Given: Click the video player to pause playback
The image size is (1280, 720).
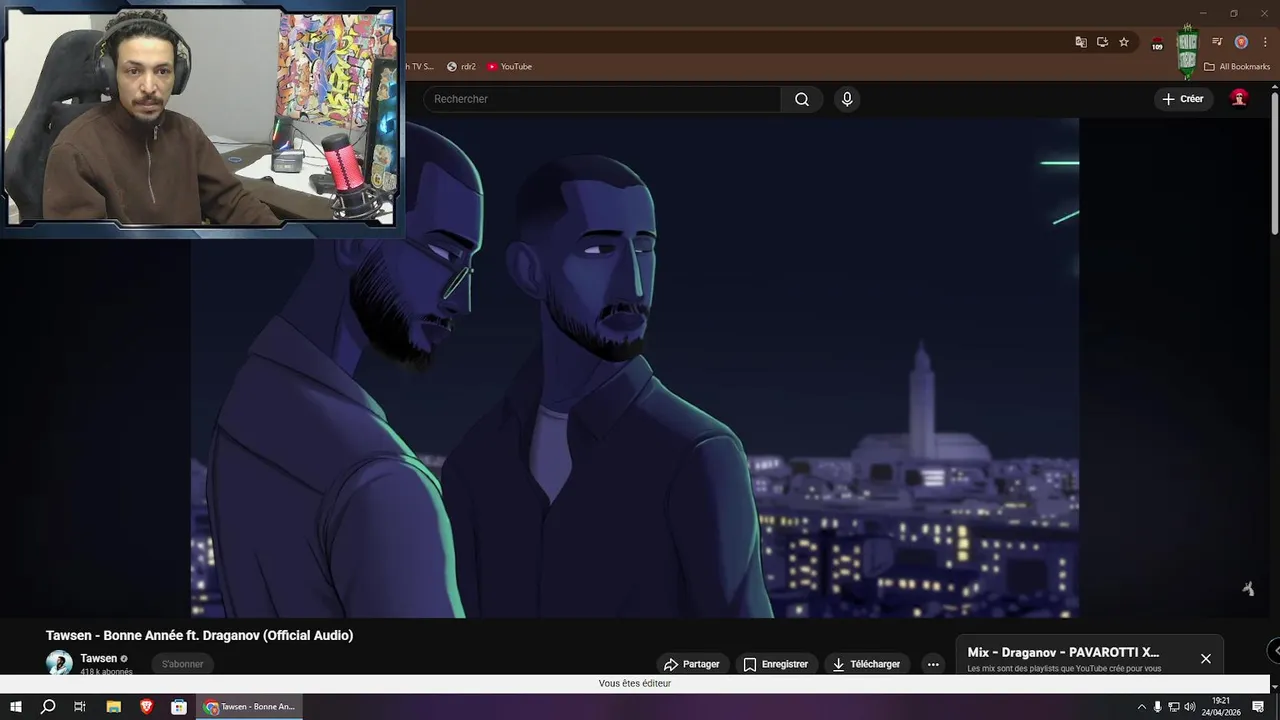Looking at the screenshot, I should (634, 367).
